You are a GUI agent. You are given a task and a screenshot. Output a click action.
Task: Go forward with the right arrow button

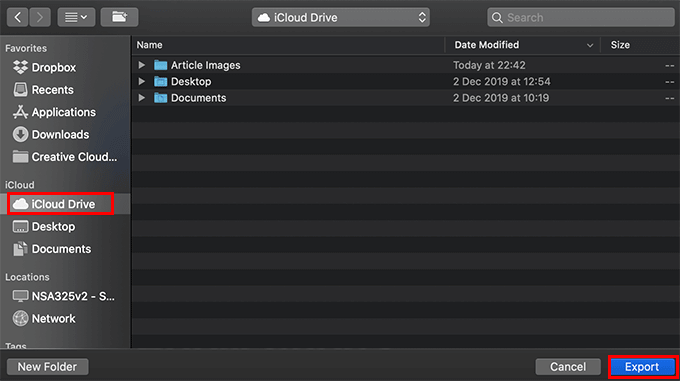pos(40,17)
